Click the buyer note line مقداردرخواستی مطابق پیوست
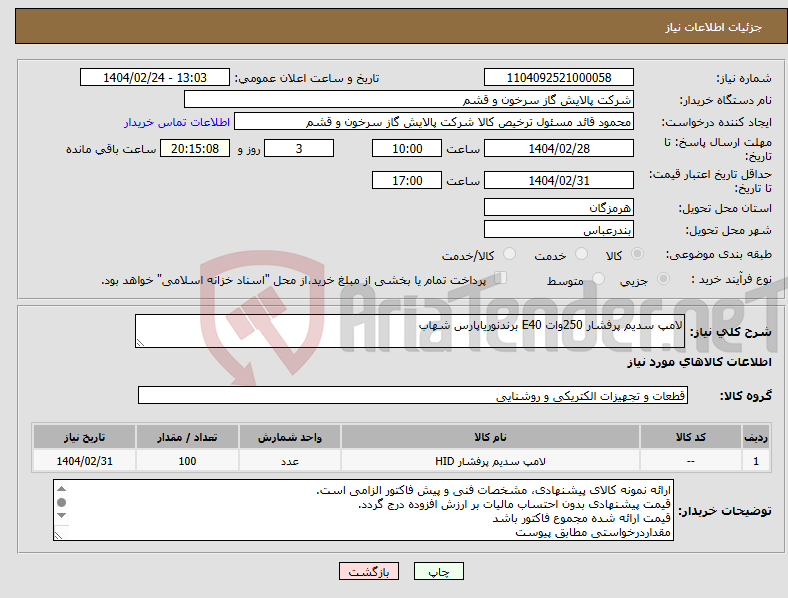The image size is (788, 598). click(x=593, y=532)
